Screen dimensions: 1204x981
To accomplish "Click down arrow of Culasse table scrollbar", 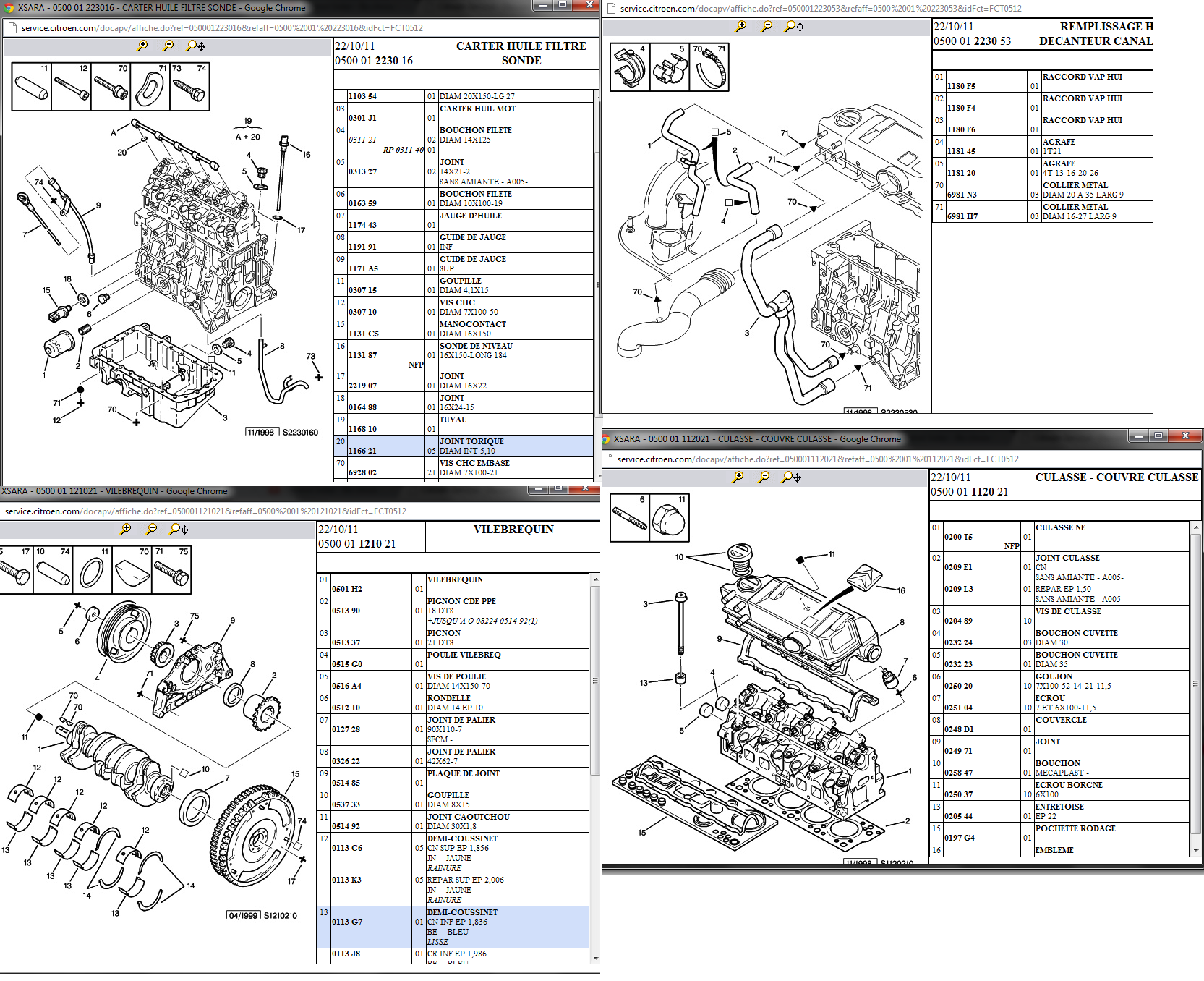I will [x=1195, y=850].
